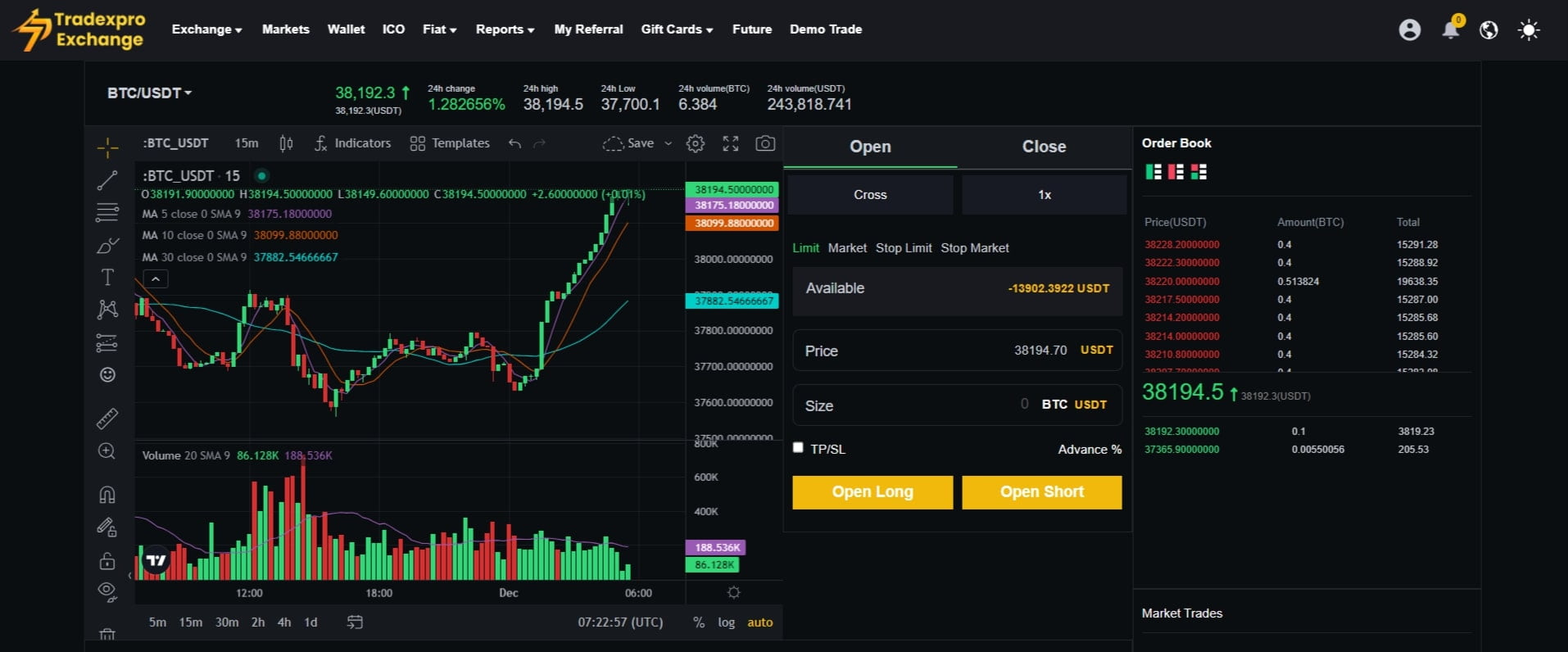Open the language globe icon
The image size is (1568, 652).
(x=1489, y=30)
